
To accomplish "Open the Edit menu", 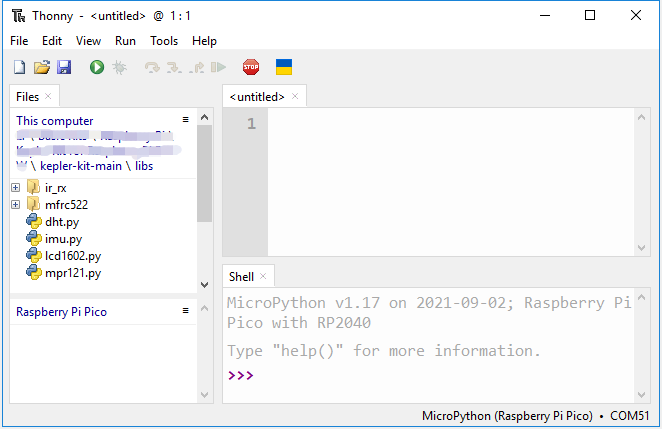I will click(x=52, y=41).
